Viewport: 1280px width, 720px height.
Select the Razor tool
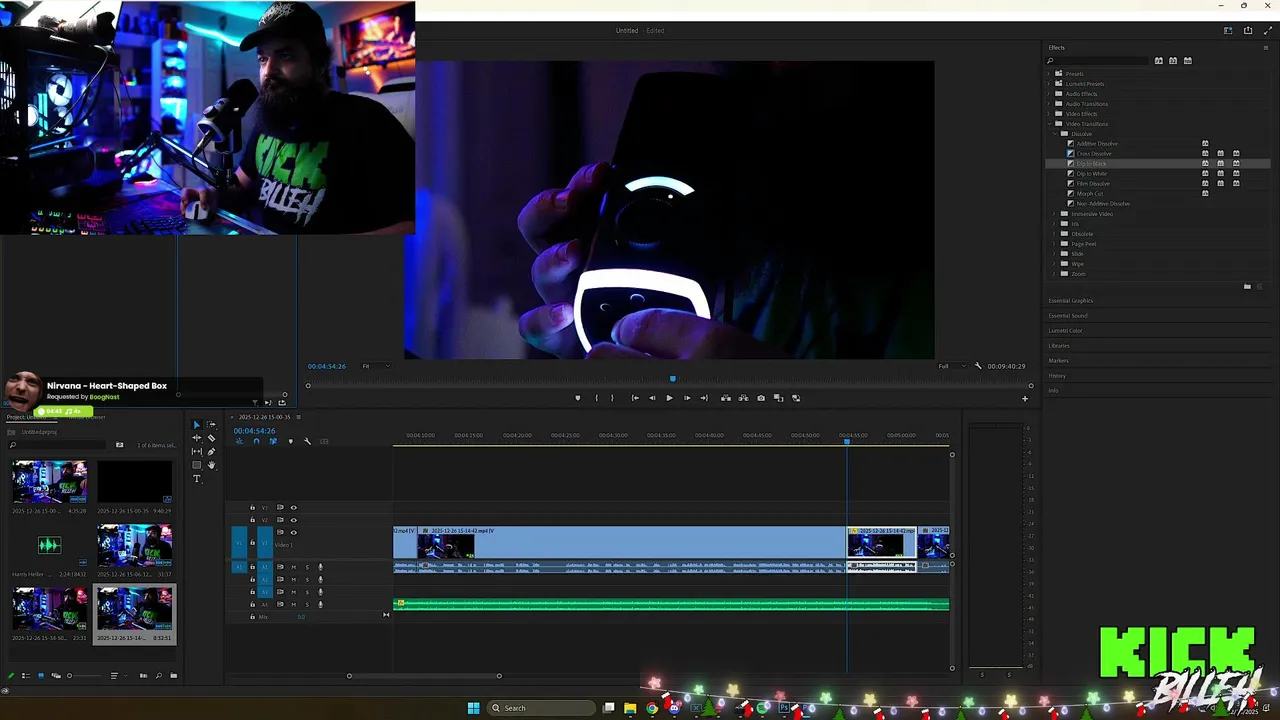point(211,438)
